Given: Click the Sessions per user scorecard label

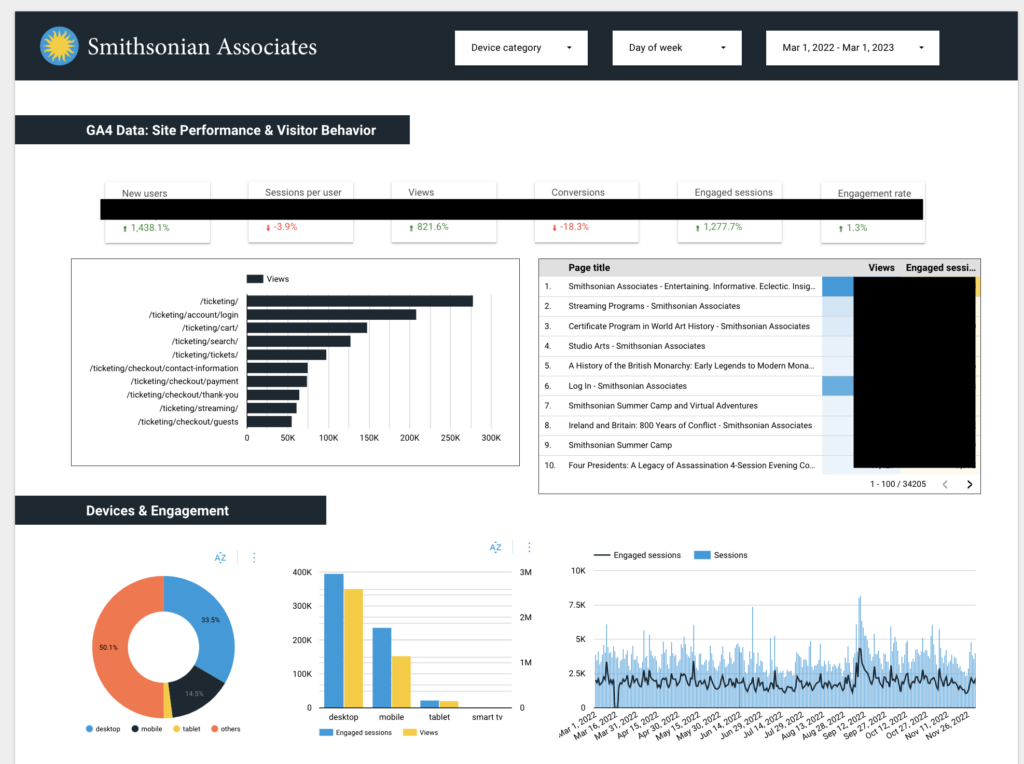Looking at the screenshot, I should (303, 193).
